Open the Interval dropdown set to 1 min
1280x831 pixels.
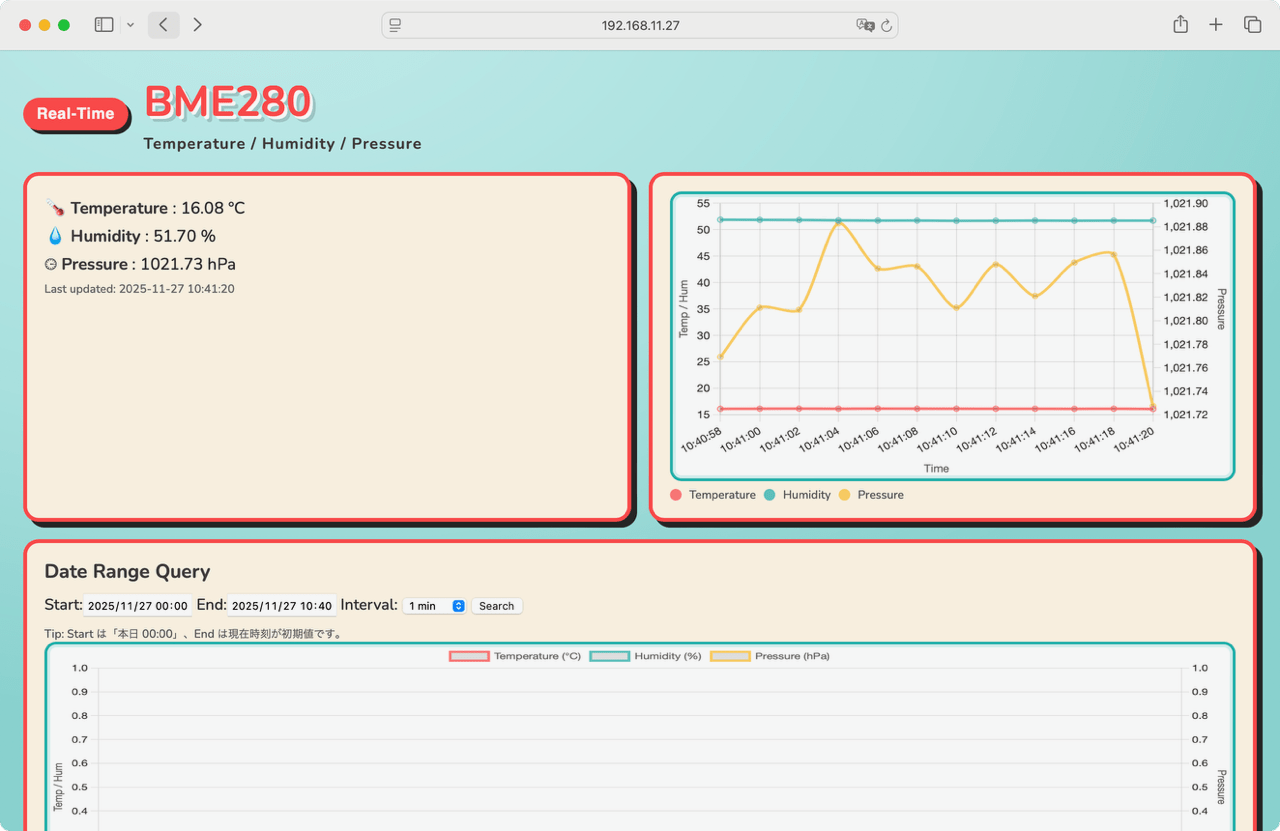pos(434,606)
